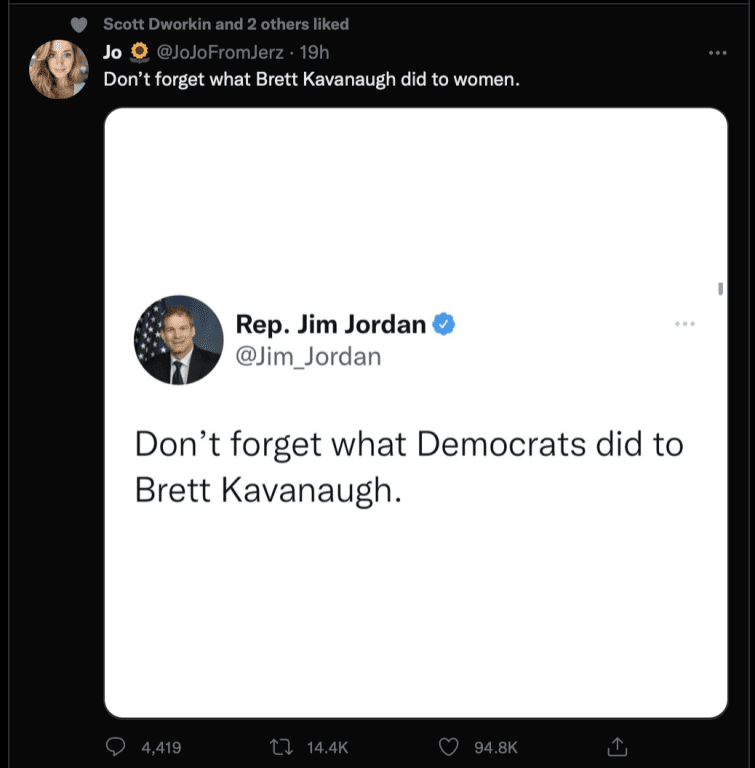Click the 19h timestamp of the tweet
This screenshot has width=755, height=768.
tap(314, 52)
